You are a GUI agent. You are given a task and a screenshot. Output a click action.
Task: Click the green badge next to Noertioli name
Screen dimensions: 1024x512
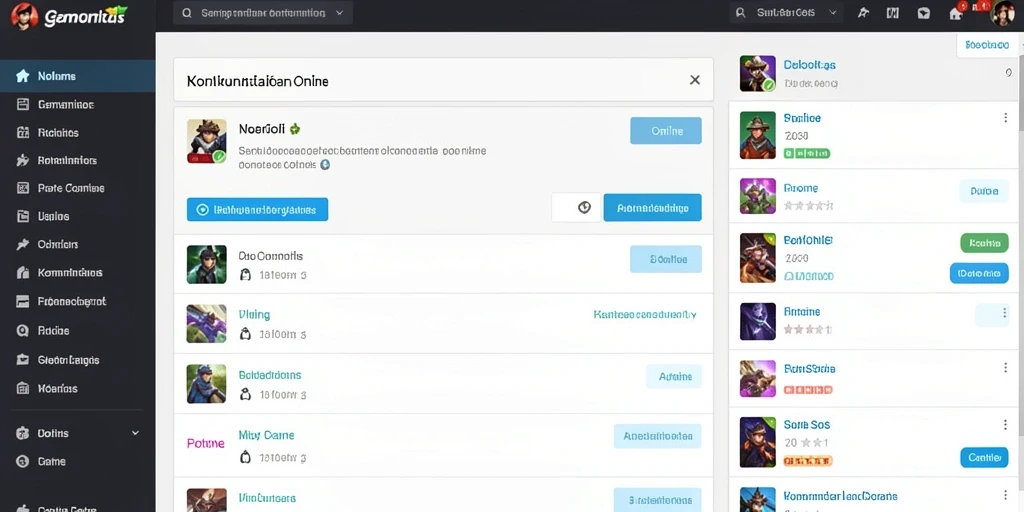(x=295, y=129)
